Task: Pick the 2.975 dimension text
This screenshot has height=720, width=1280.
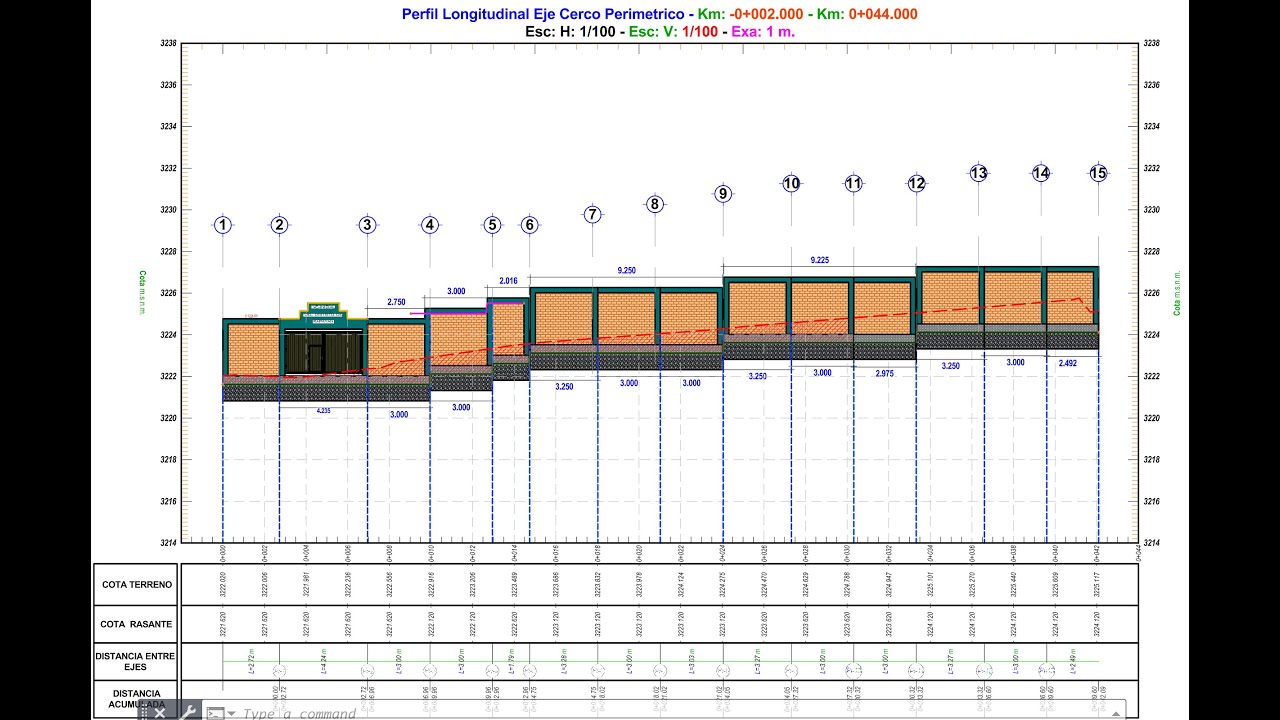Action: coord(884,373)
